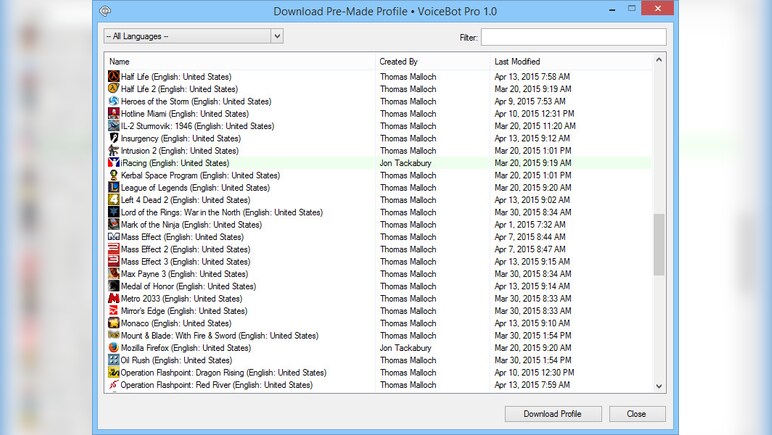Select 'Operation Flashpoint: Red River' profile row

pos(379,385)
